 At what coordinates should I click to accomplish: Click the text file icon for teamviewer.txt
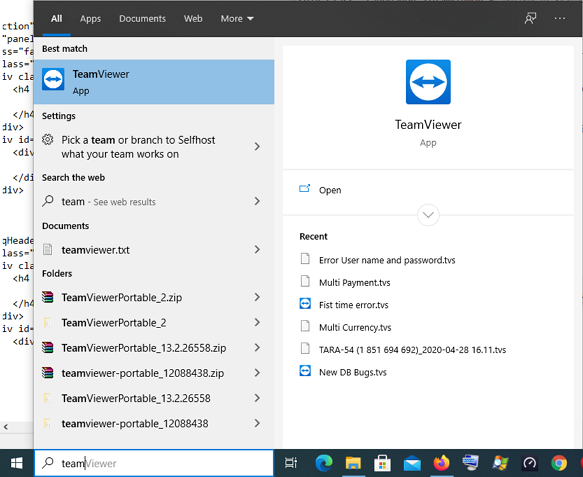click(x=48, y=249)
